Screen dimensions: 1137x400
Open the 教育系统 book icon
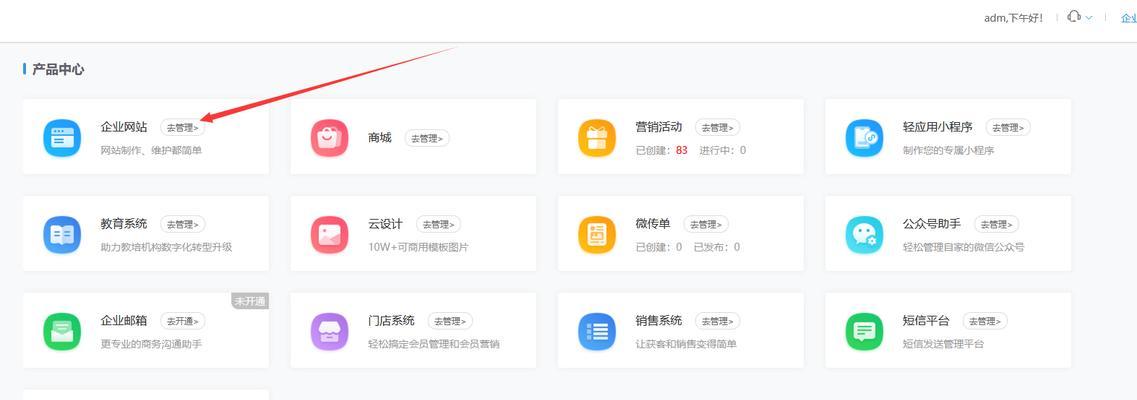pyautogui.click(x=62, y=235)
